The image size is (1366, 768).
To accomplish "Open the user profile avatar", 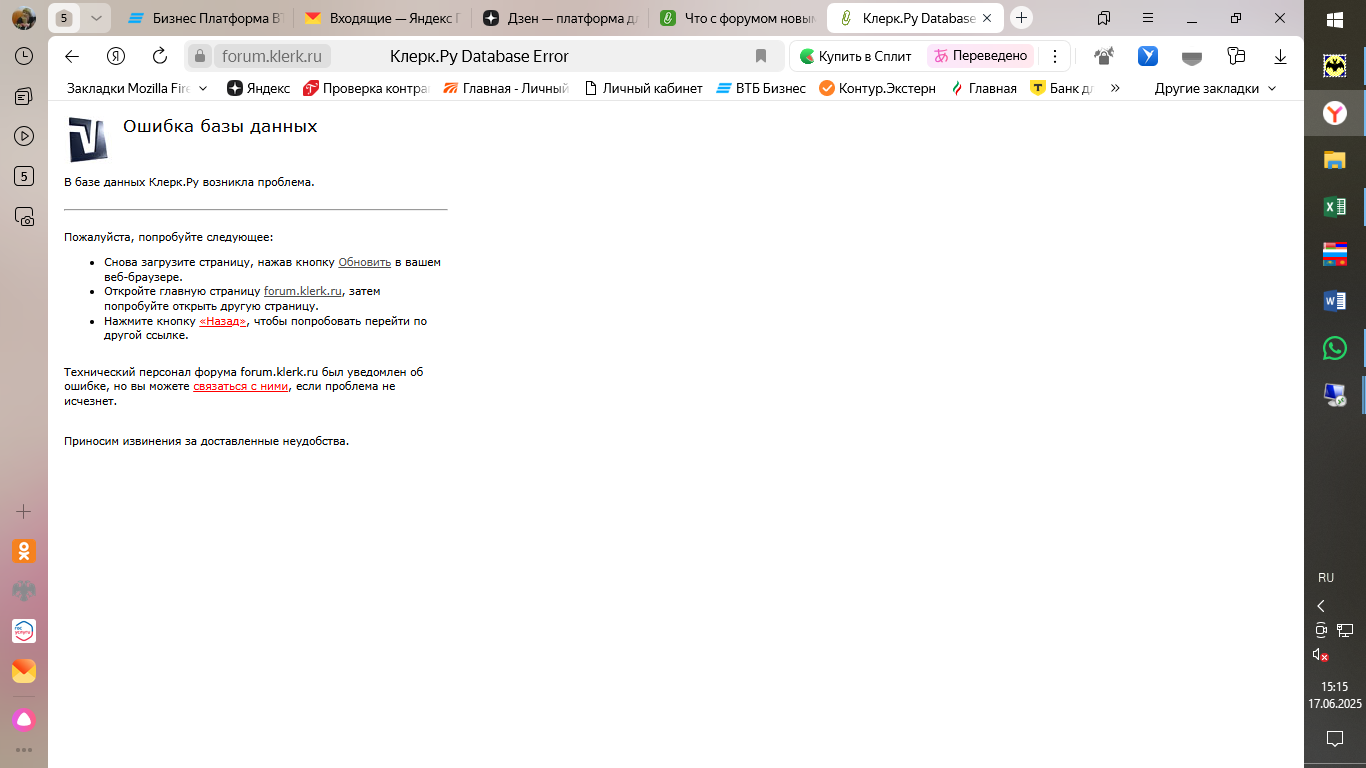I will [x=24, y=18].
